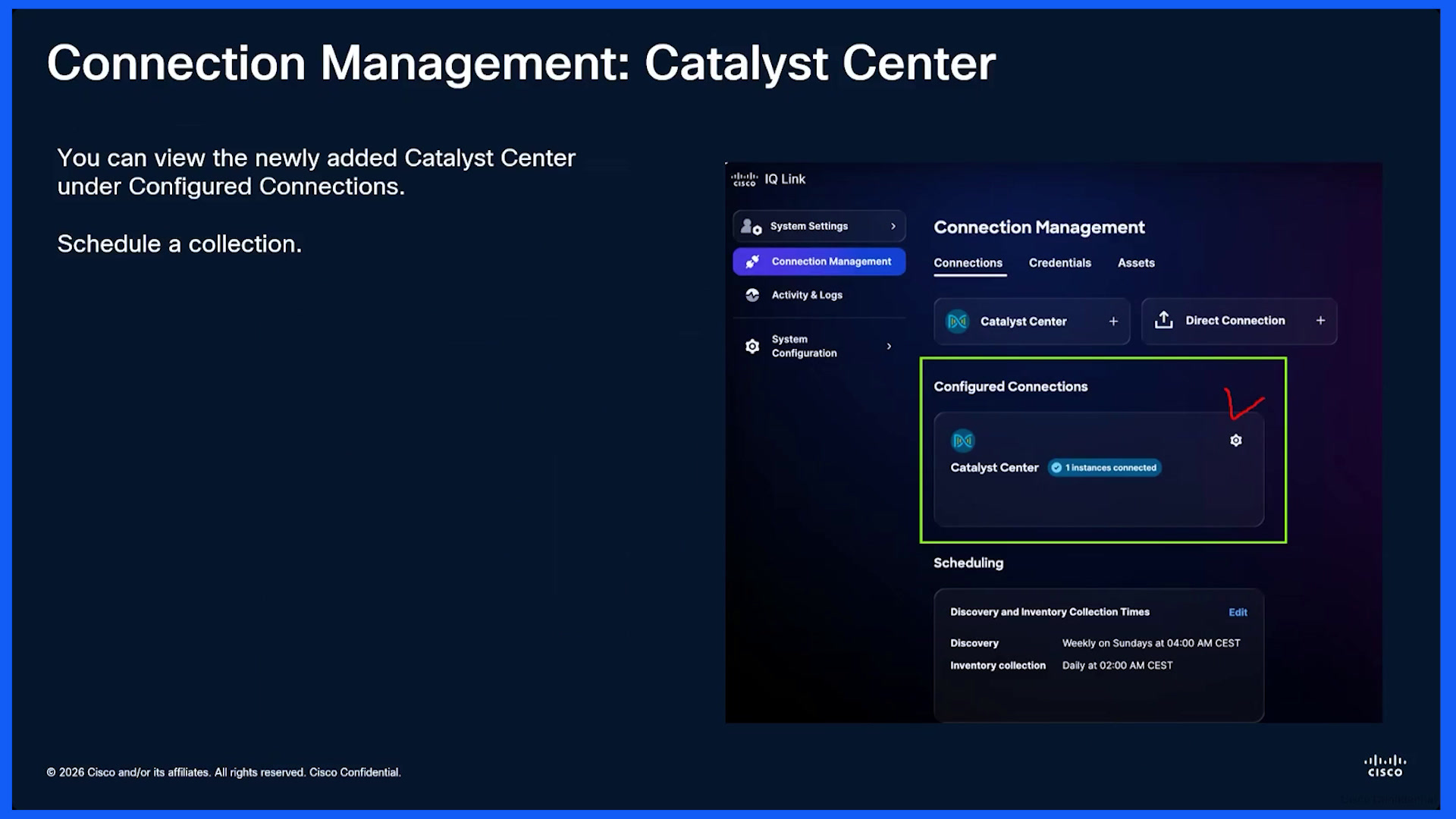
Task: Switch to the Connections tab
Action: [968, 263]
